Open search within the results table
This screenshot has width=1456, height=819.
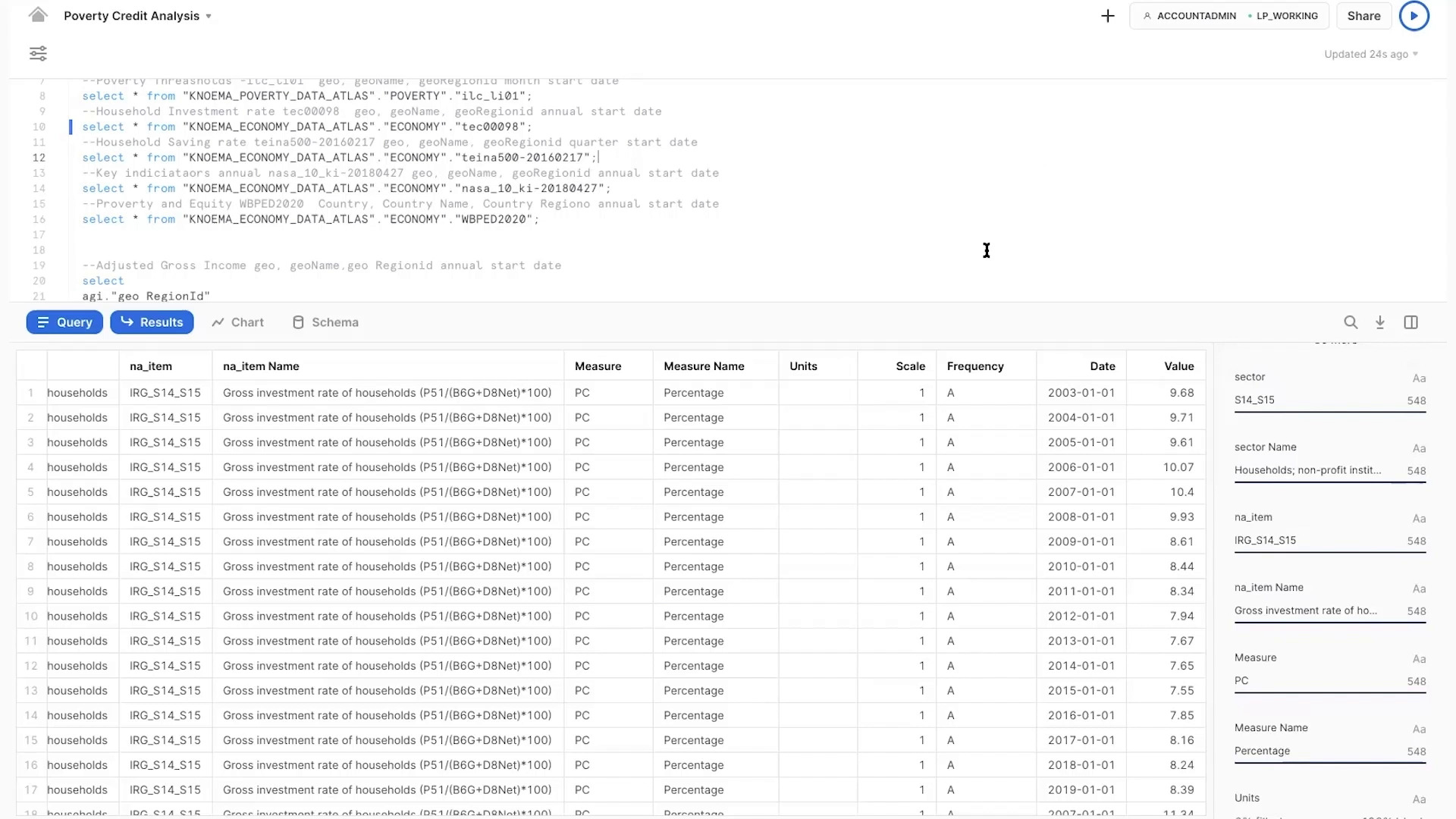tap(1351, 322)
